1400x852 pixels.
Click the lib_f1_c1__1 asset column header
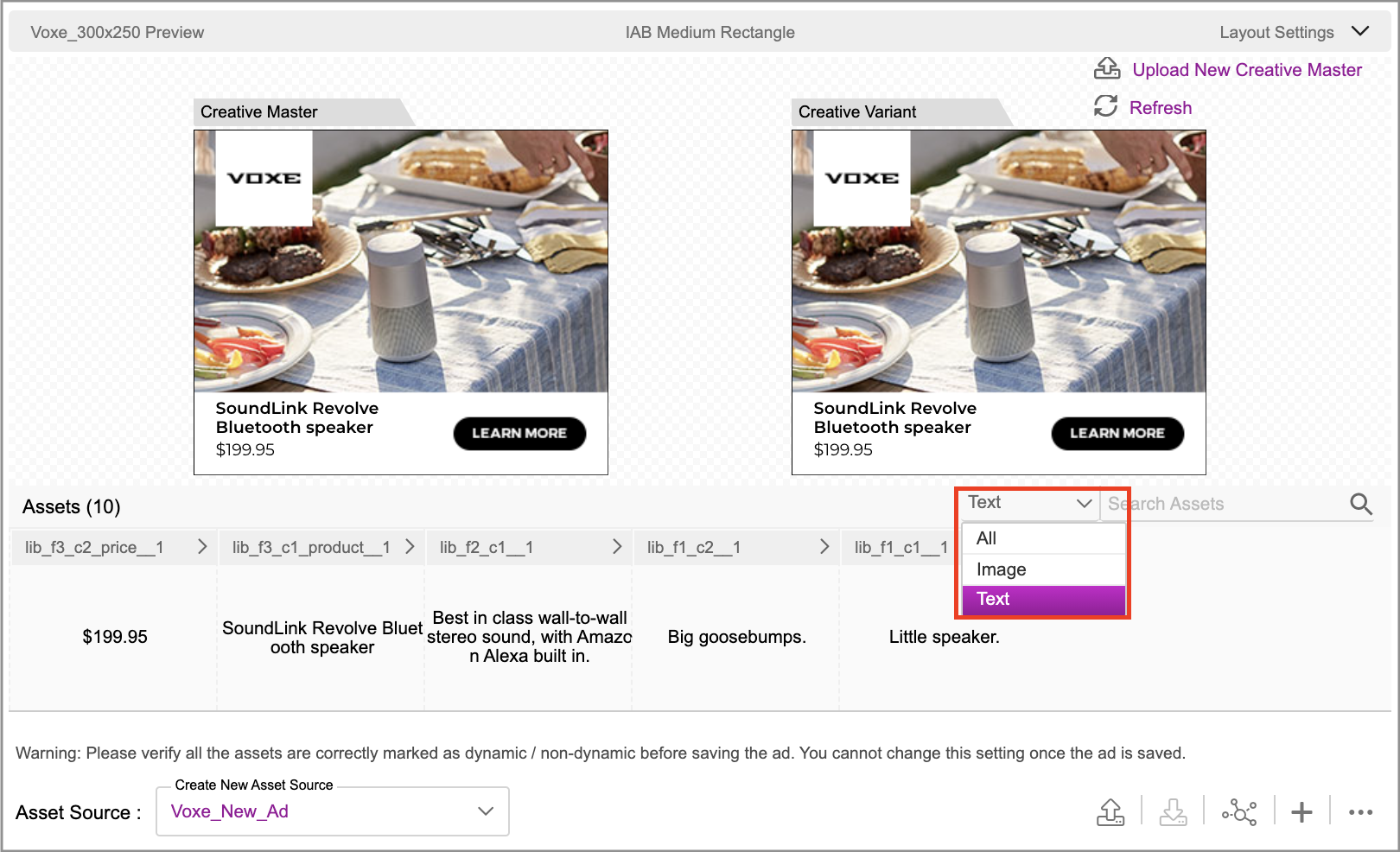tap(901, 547)
